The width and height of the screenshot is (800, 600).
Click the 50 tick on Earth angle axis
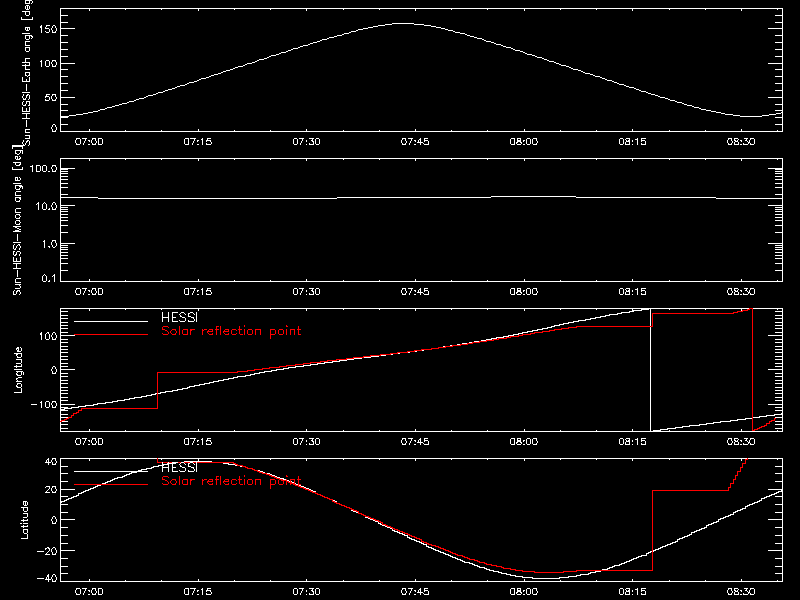[51, 97]
